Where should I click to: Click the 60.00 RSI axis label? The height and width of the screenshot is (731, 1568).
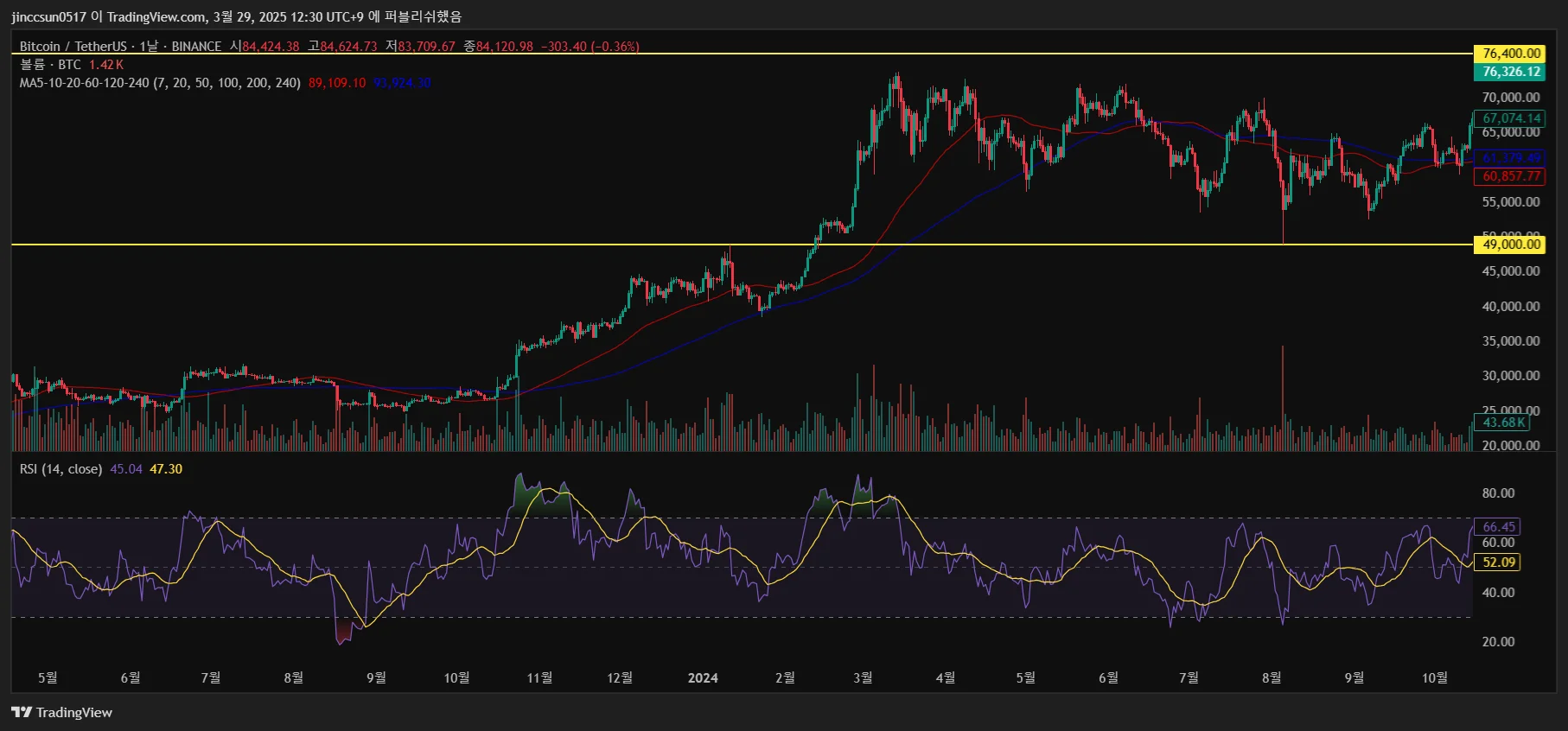1499,543
